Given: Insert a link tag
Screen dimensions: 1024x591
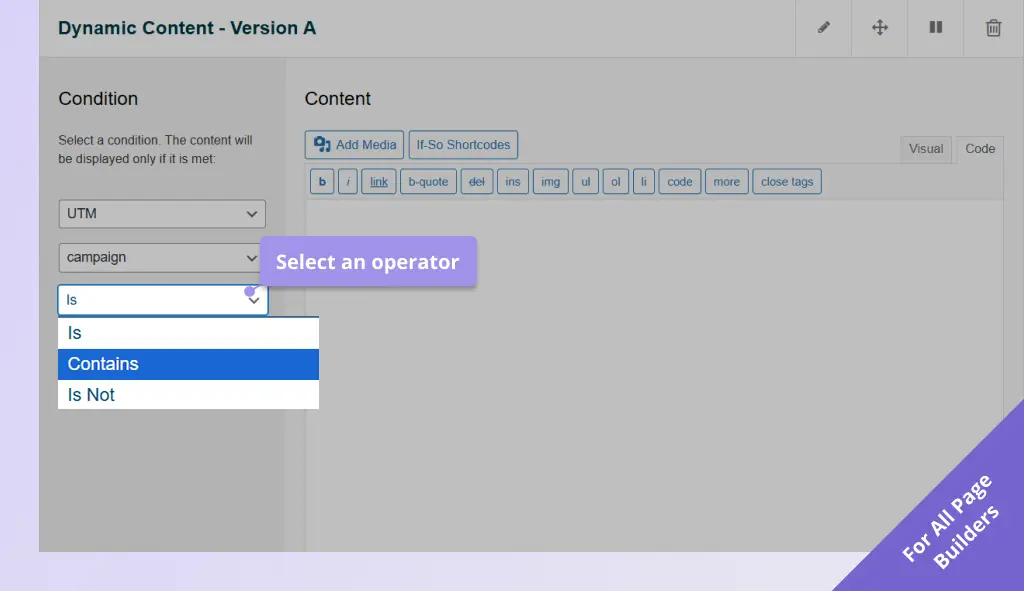Looking at the screenshot, I should [x=379, y=182].
